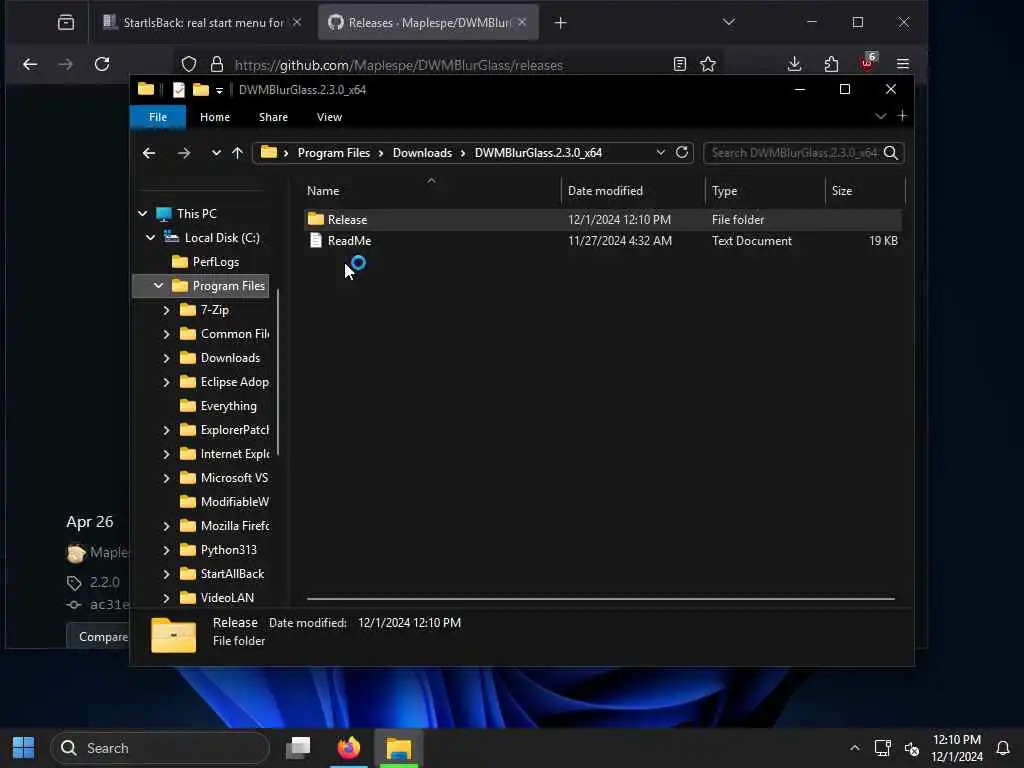
Task: Close the Releases Maplespe browser tab
Action: 522,22
